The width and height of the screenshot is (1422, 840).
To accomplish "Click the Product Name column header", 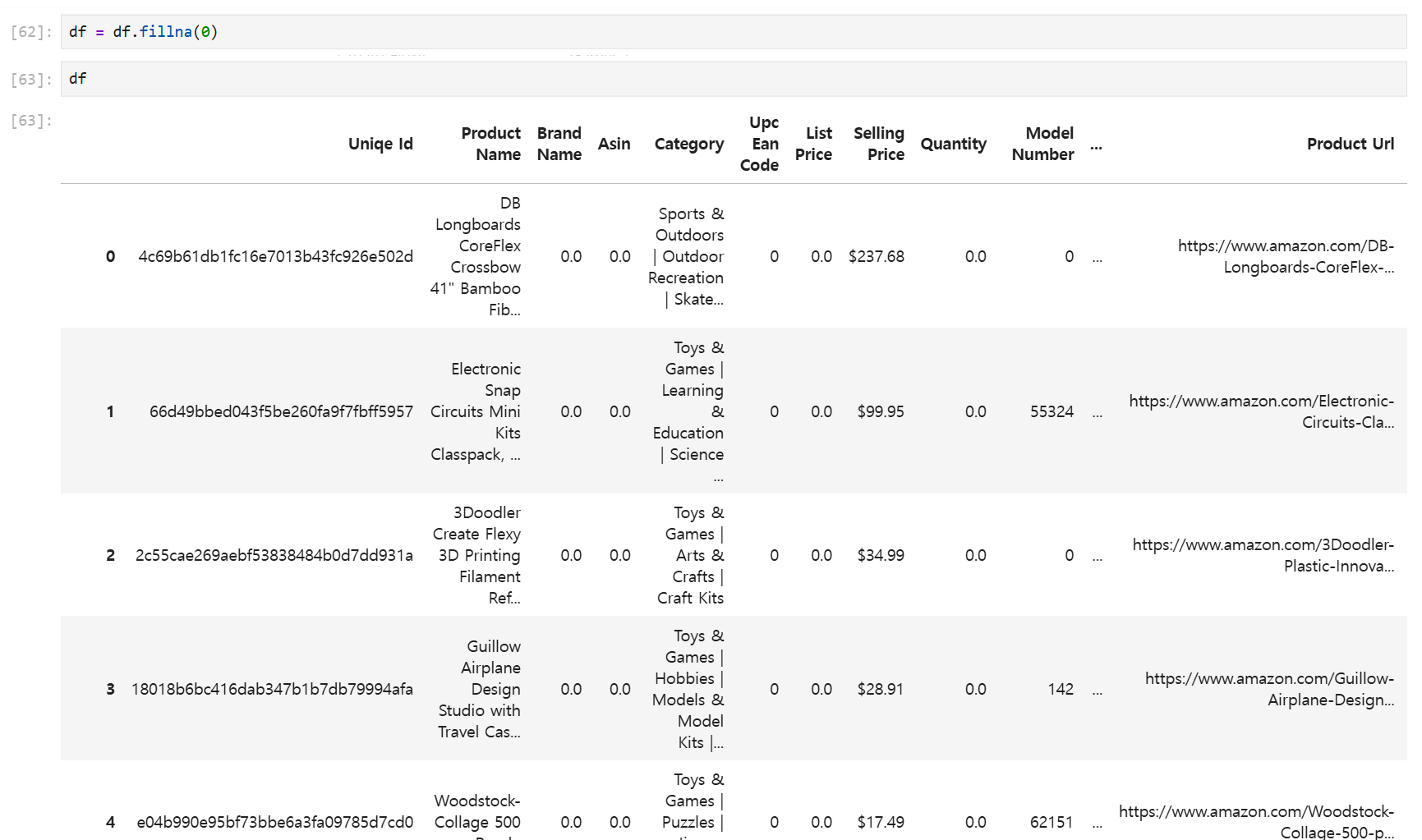I will pos(490,144).
